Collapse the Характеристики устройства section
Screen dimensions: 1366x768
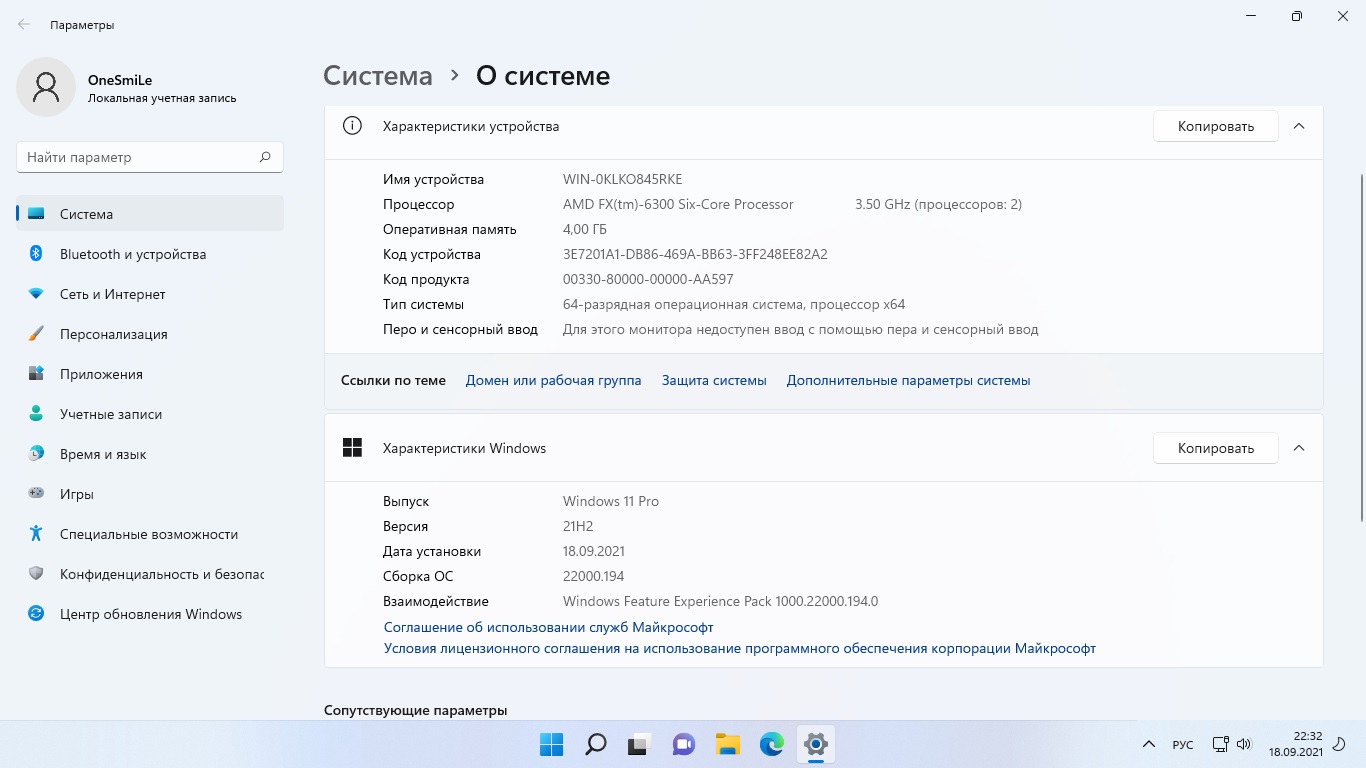coord(1299,126)
